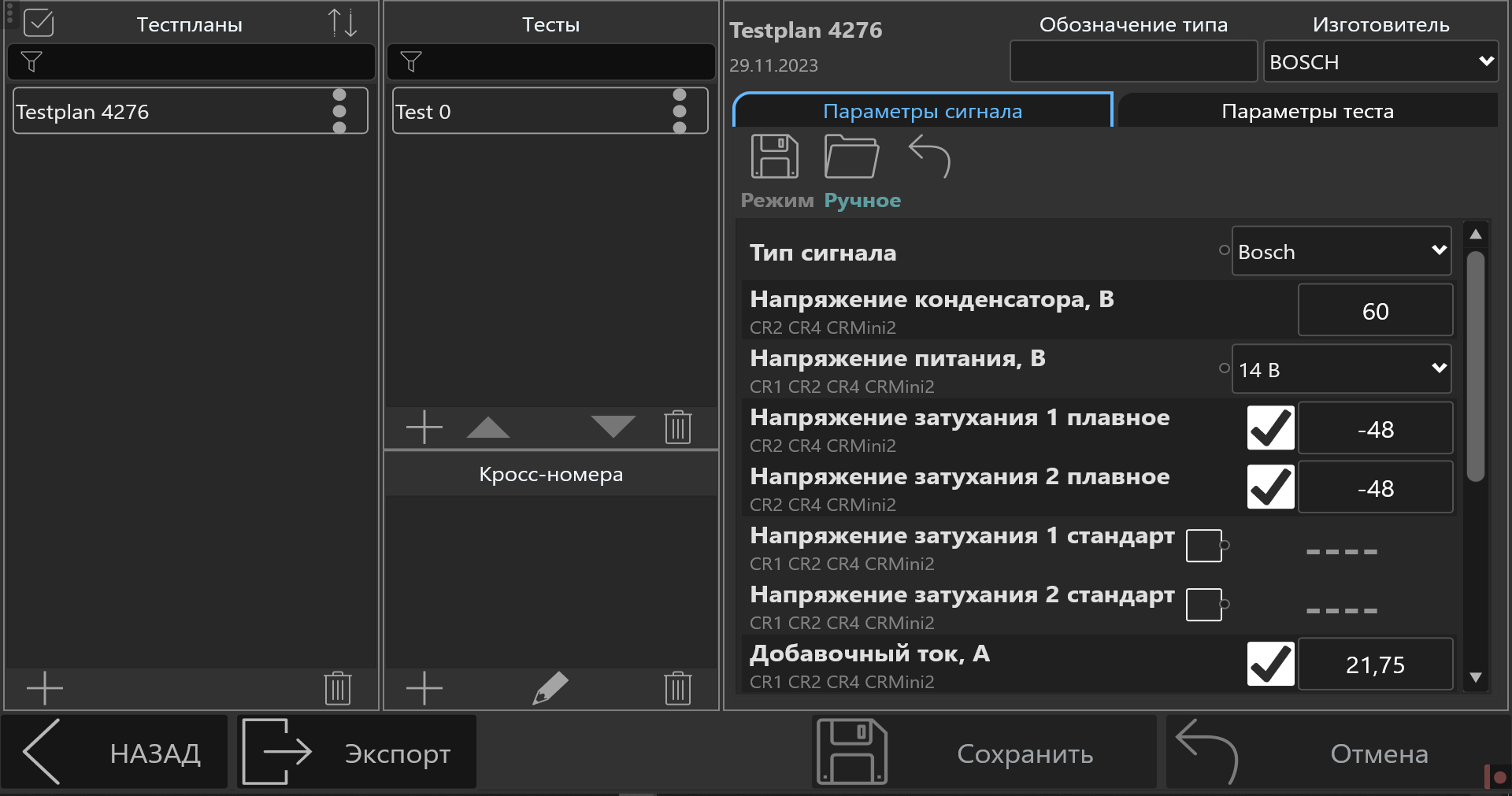Click the date 29.11.2023
Image resolution: width=1512 pixels, height=796 pixels.
[773, 65]
